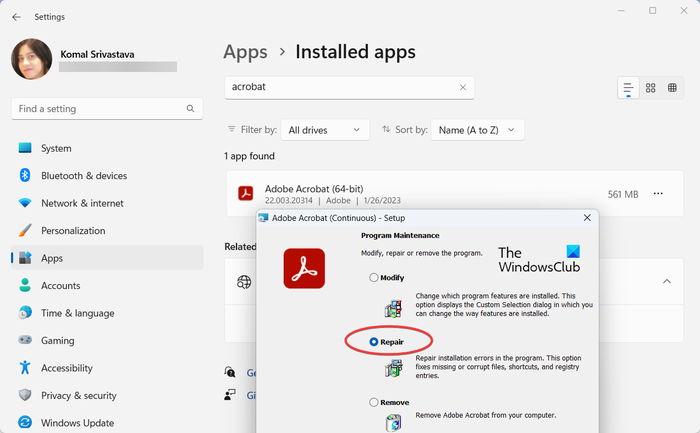
Task: Switch to grid view layout
Action: pyautogui.click(x=650, y=88)
